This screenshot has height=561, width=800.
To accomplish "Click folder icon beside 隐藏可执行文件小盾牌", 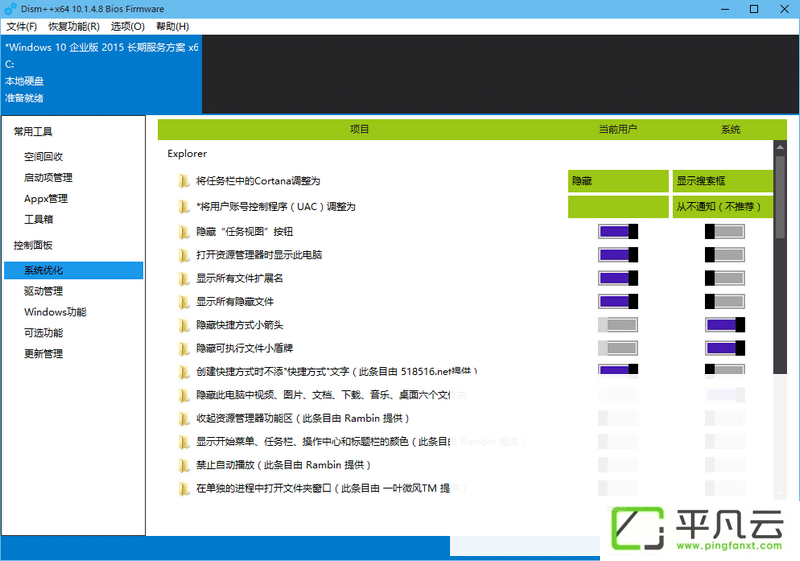I will (184, 348).
